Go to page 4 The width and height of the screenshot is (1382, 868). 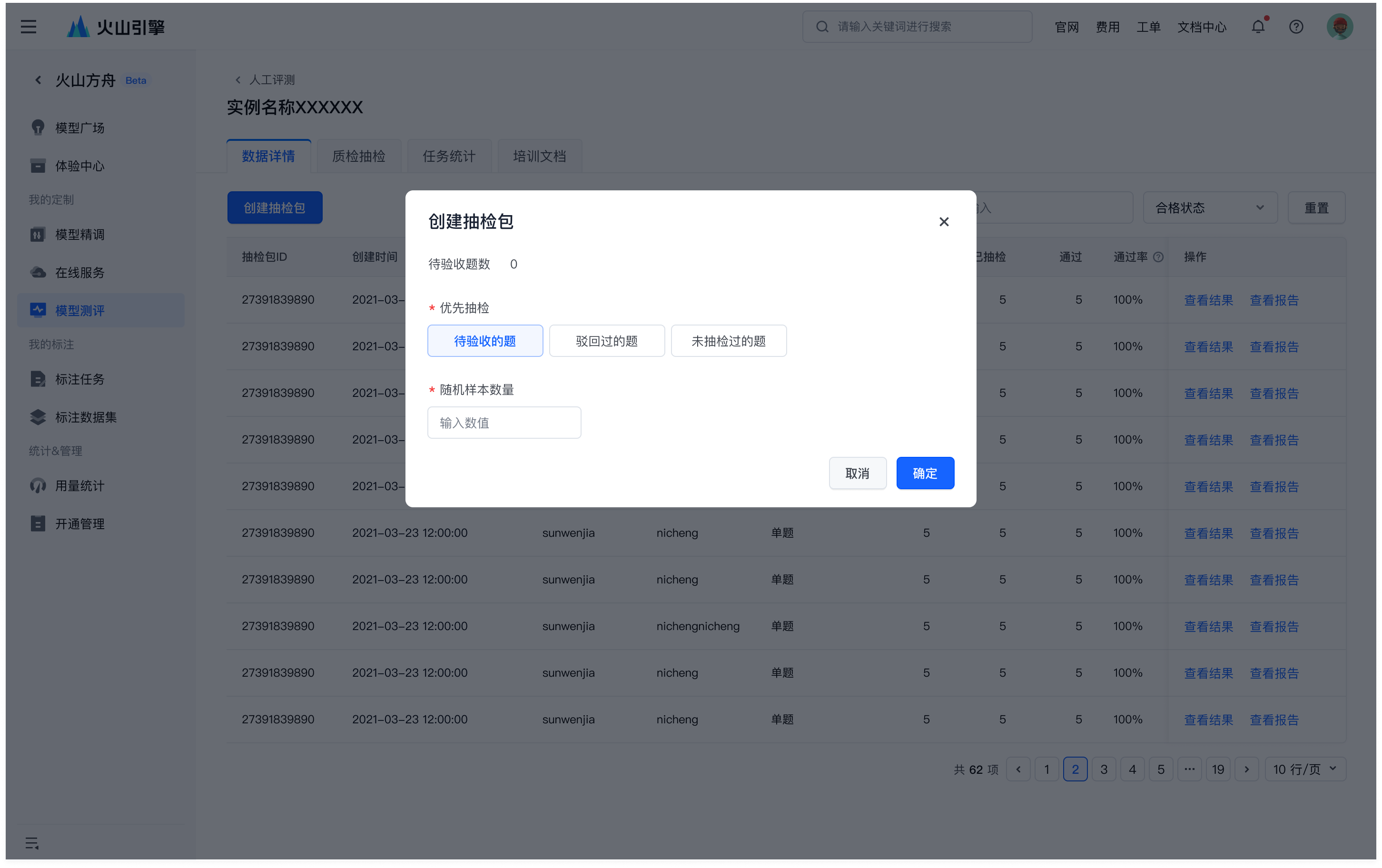pos(1132,769)
